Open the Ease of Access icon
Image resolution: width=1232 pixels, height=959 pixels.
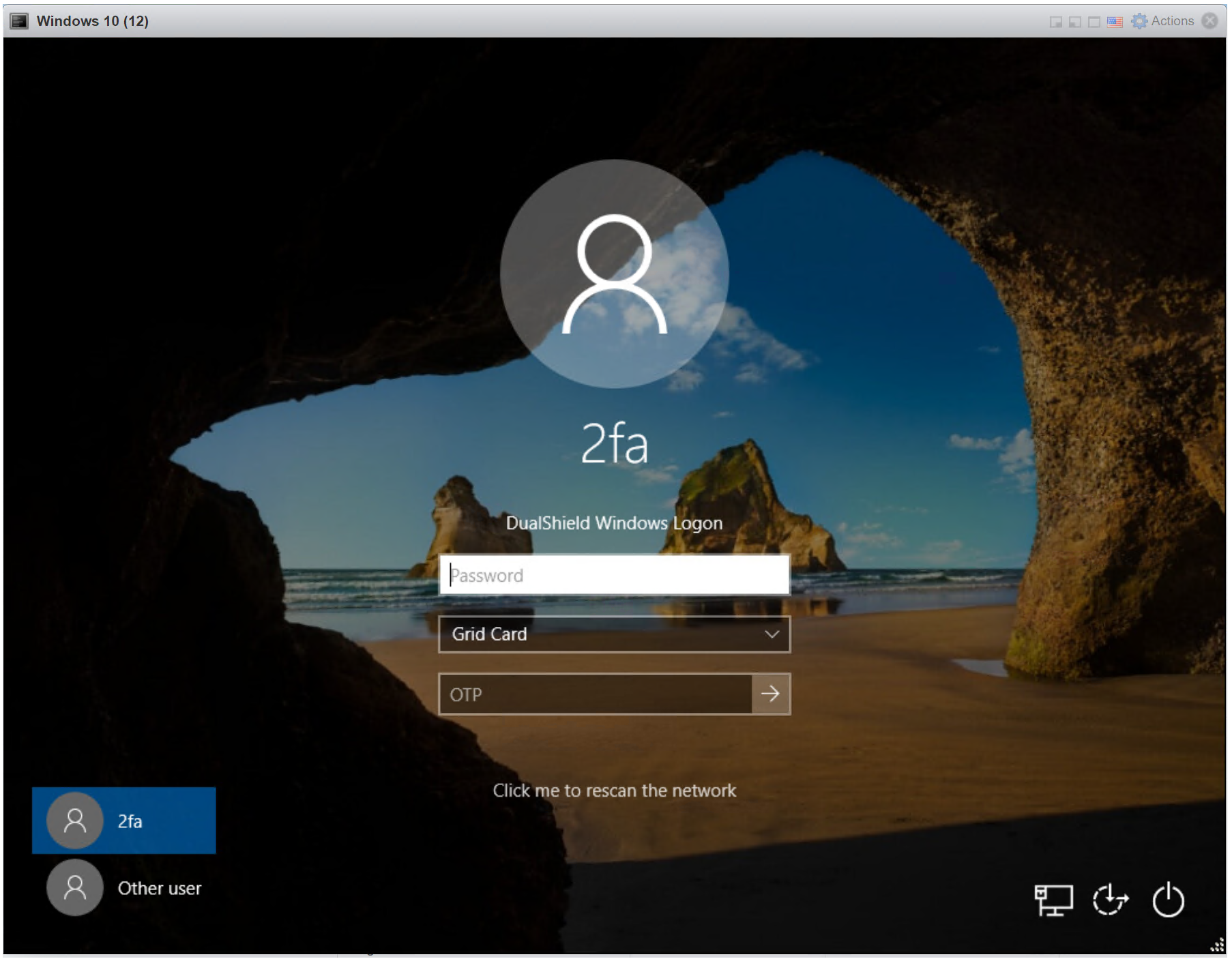tap(1110, 900)
